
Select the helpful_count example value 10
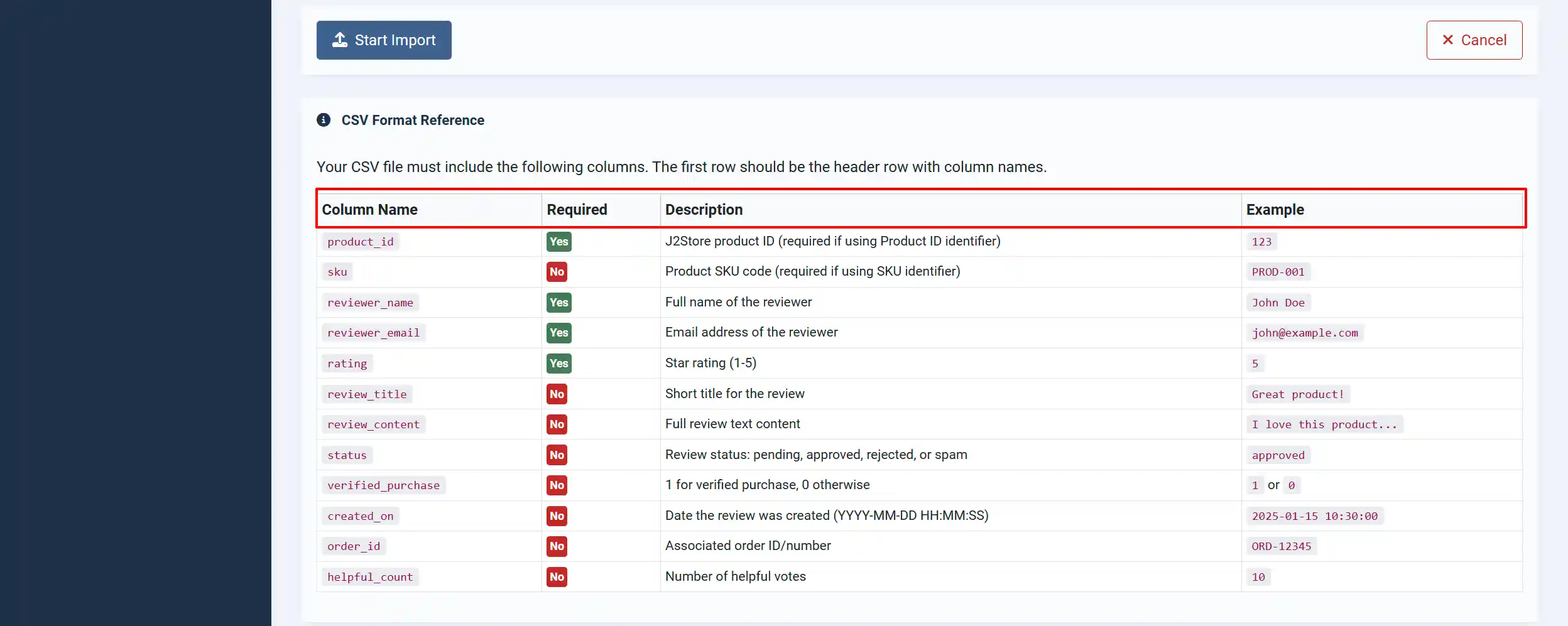coord(1258,577)
